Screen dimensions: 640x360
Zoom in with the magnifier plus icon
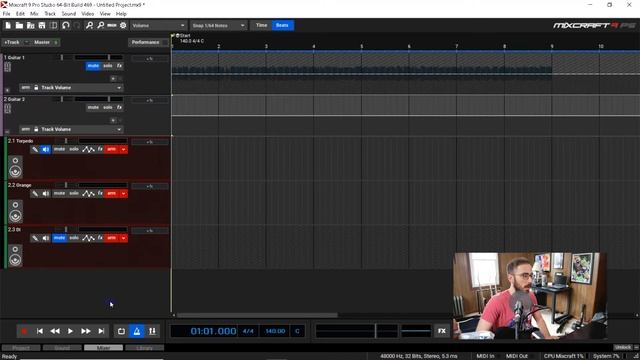pyautogui.click(x=89, y=25)
